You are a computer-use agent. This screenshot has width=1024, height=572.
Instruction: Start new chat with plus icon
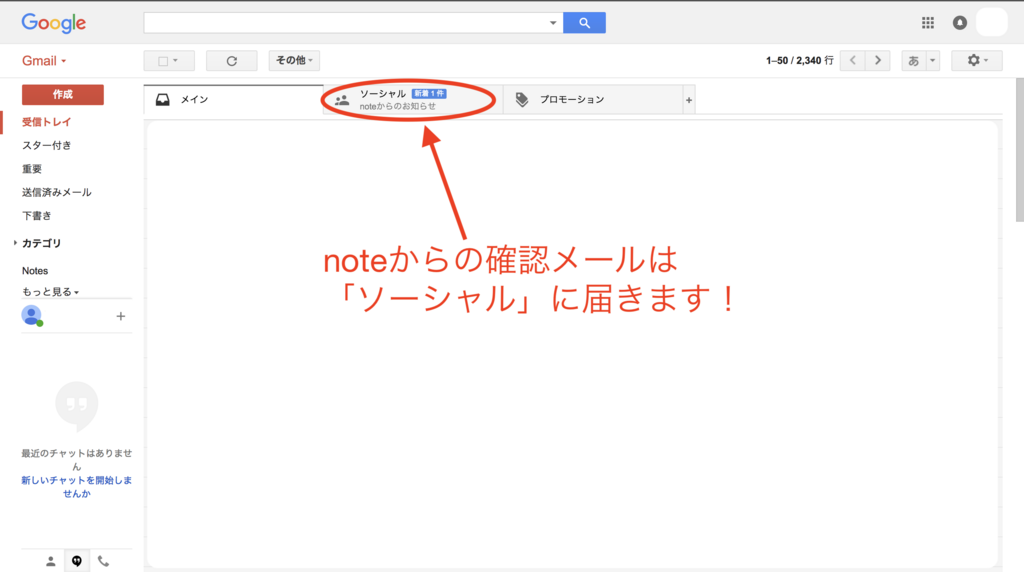121,316
